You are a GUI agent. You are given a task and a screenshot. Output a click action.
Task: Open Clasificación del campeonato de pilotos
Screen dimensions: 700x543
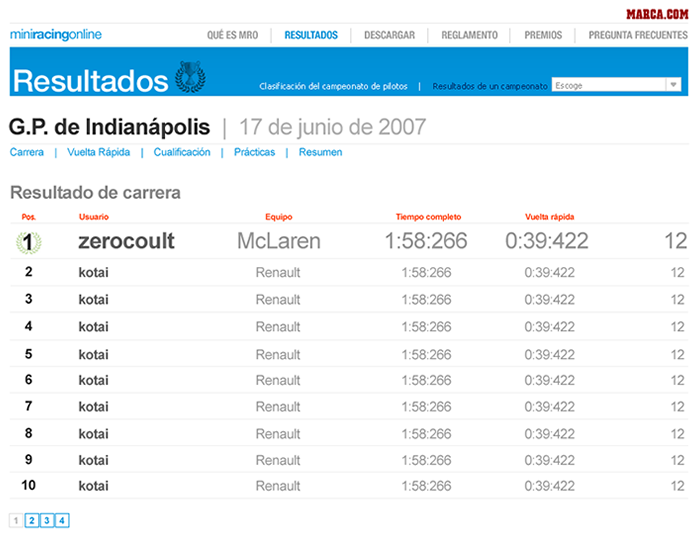point(333,86)
